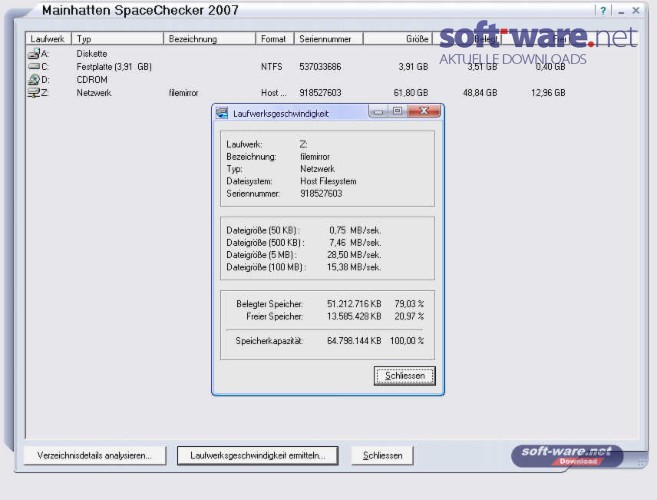Minimize the SpaceChecker main window

click(621, 11)
